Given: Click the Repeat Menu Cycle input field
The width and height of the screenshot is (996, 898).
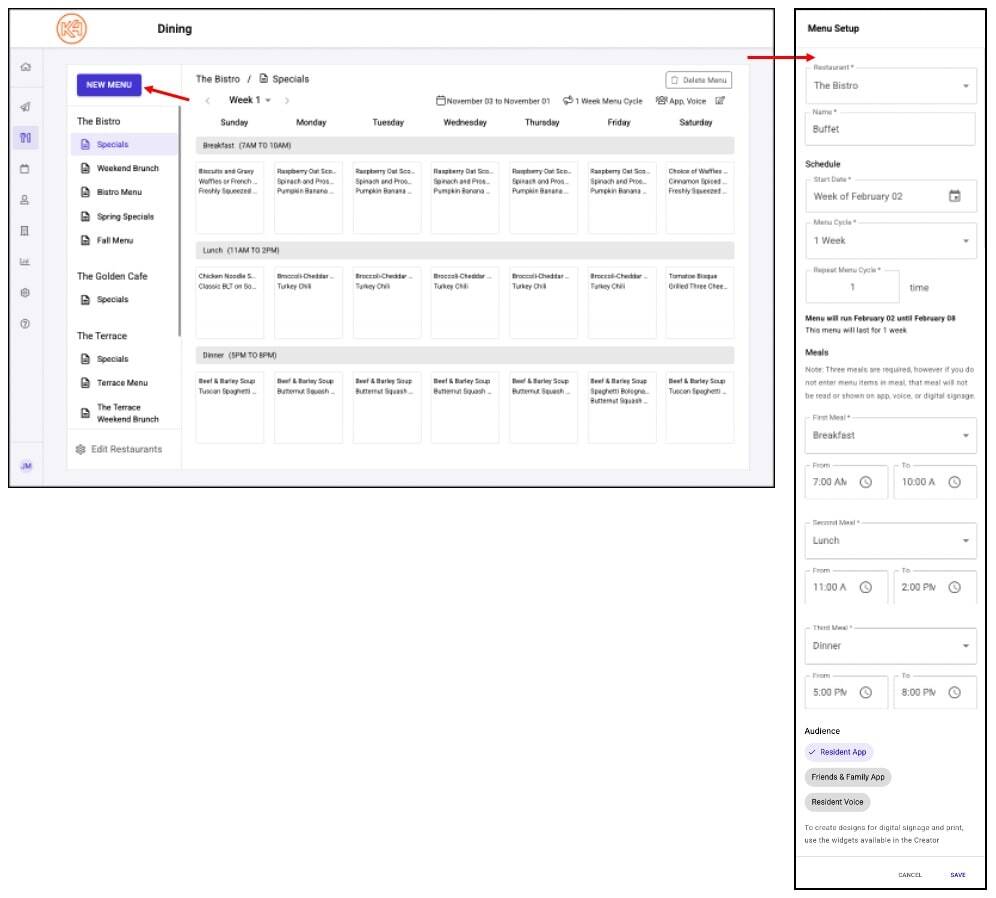Looking at the screenshot, I should pyautogui.click(x=851, y=285).
